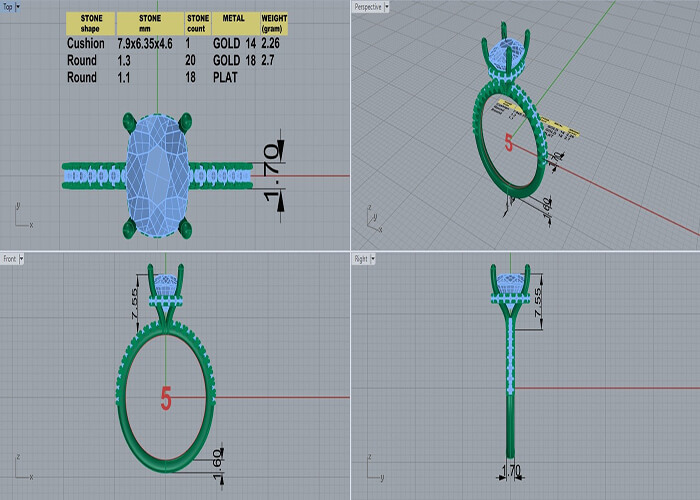Image resolution: width=700 pixels, height=500 pixels.
Task: Click the "7.9x6.35x4.6" stone size text
Action: pos(145,43)
